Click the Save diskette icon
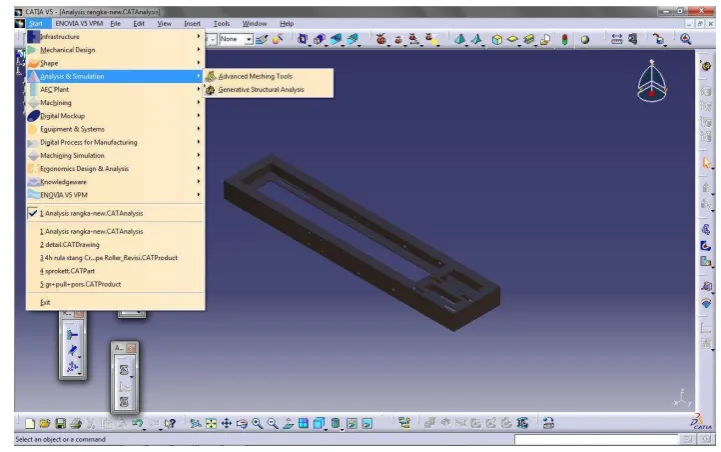Viewport: 721px width, 452px height. [60, 423]
